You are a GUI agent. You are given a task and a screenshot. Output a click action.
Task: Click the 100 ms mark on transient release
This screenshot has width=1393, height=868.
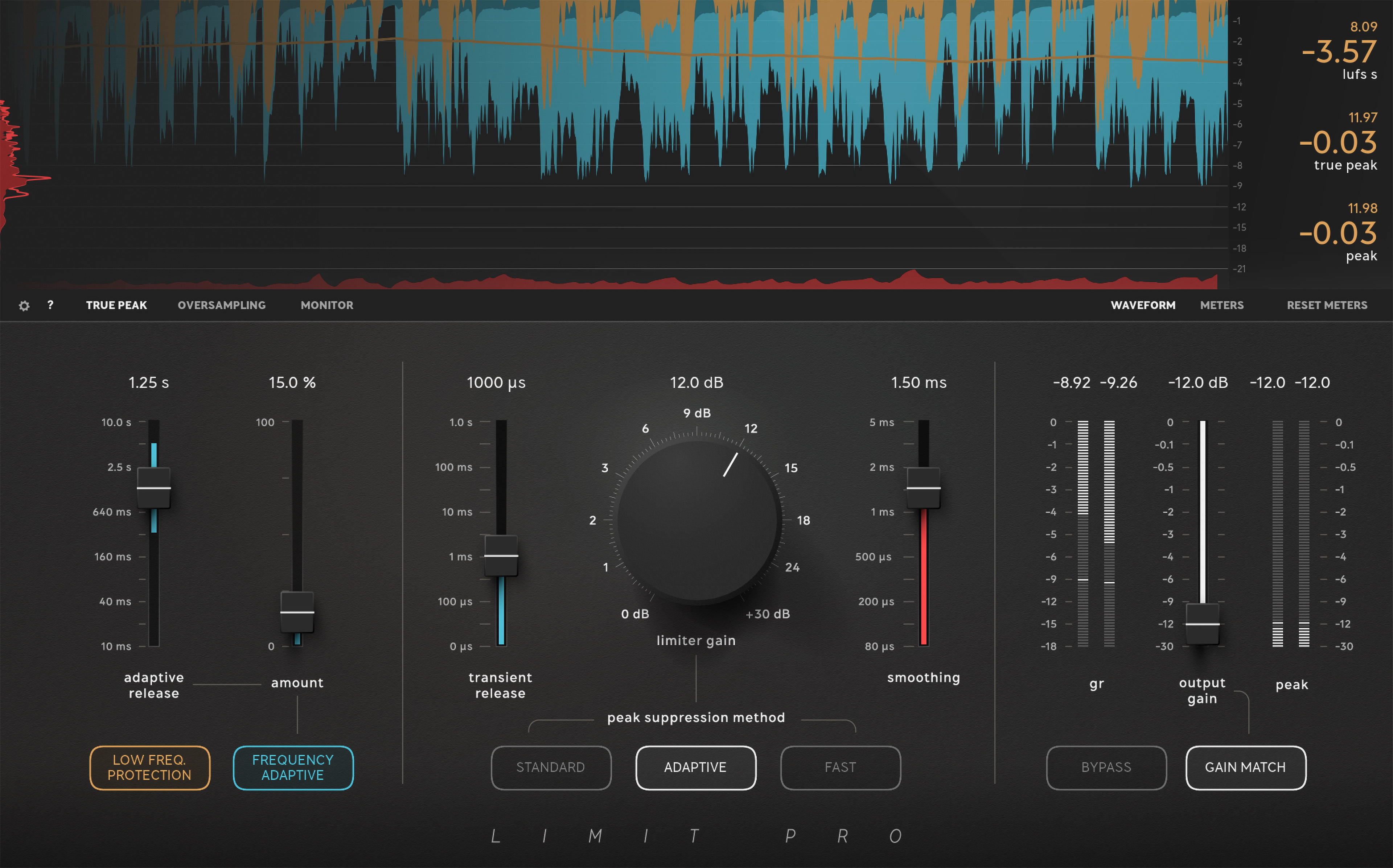click(x=453, y=467)
